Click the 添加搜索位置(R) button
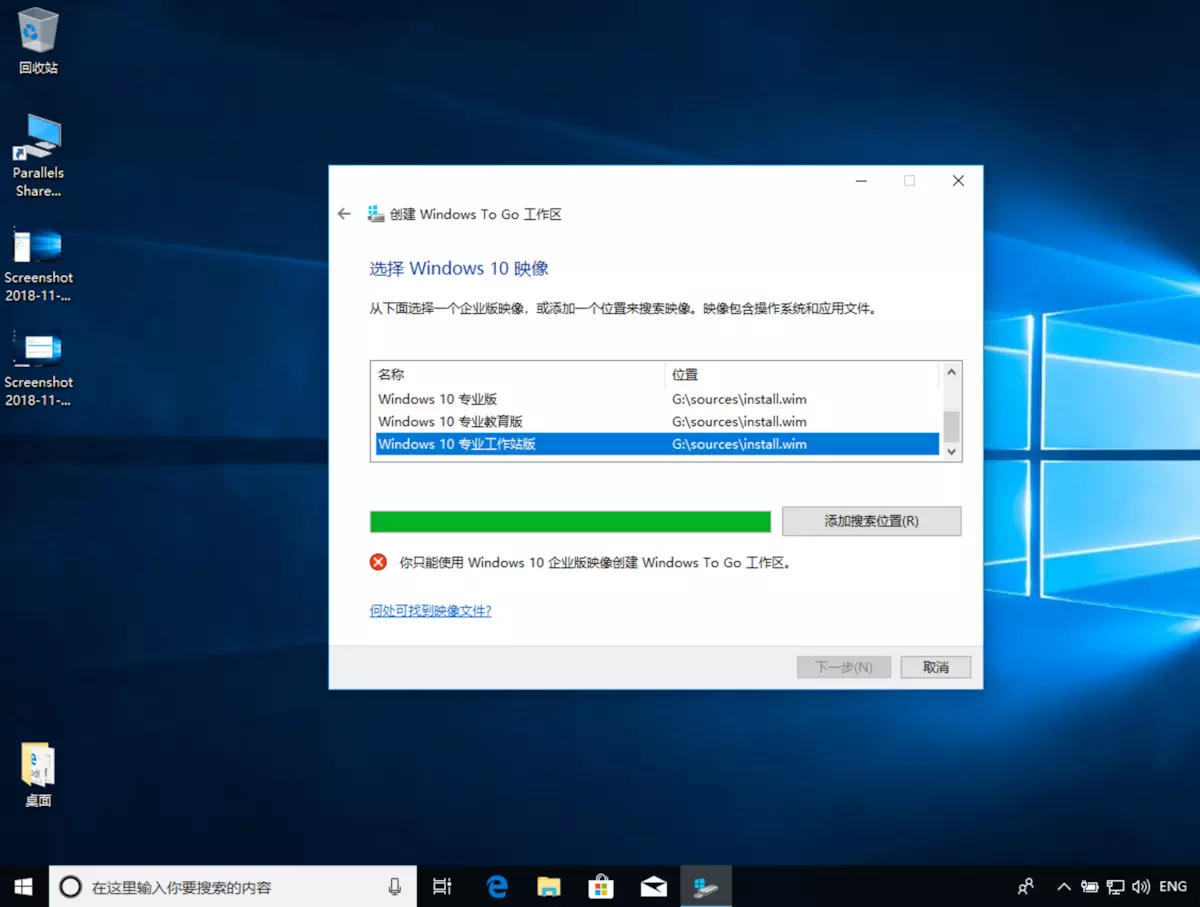 click(871, 521)
